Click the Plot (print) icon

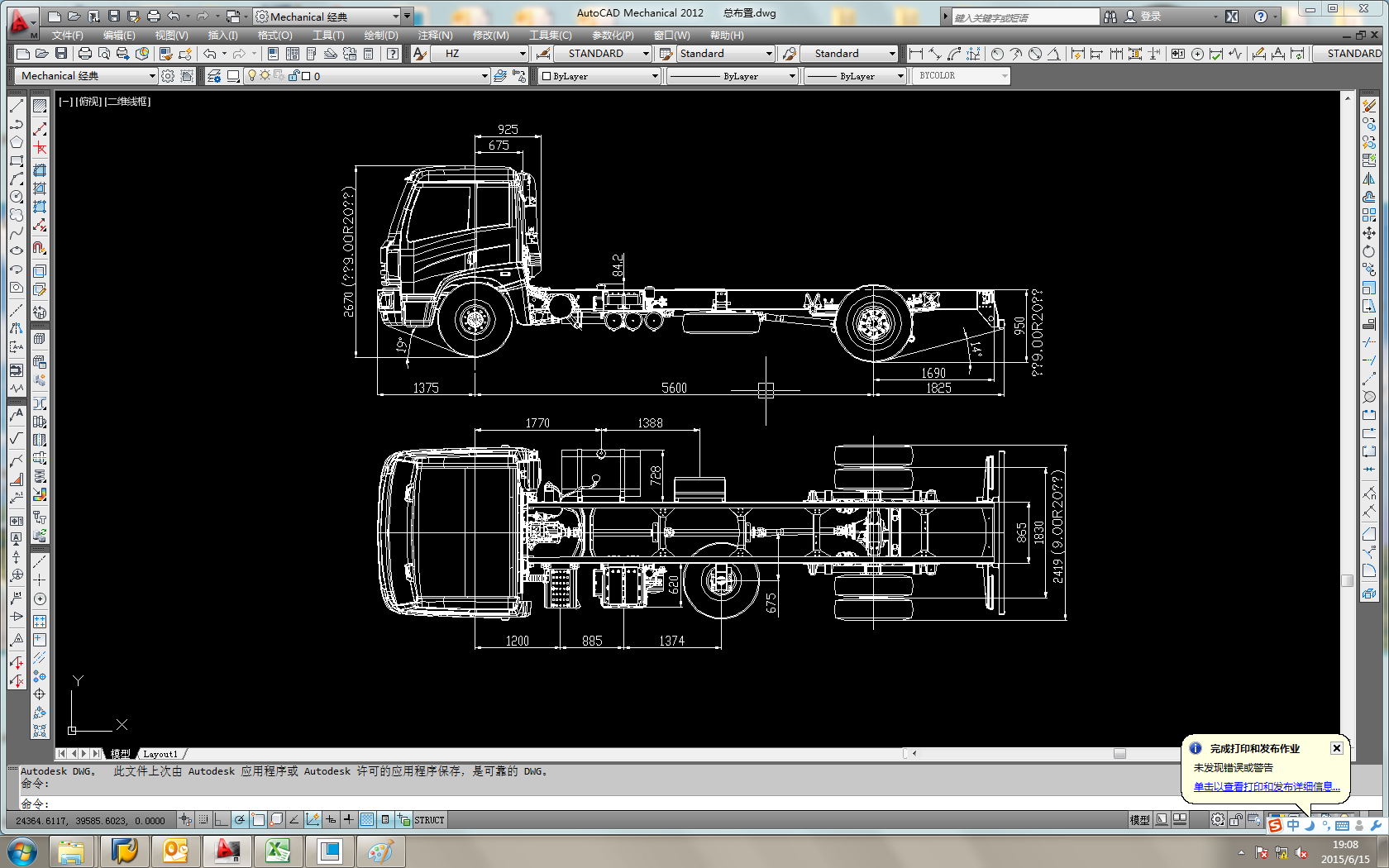pyautogui.click(x=84, y=54)
